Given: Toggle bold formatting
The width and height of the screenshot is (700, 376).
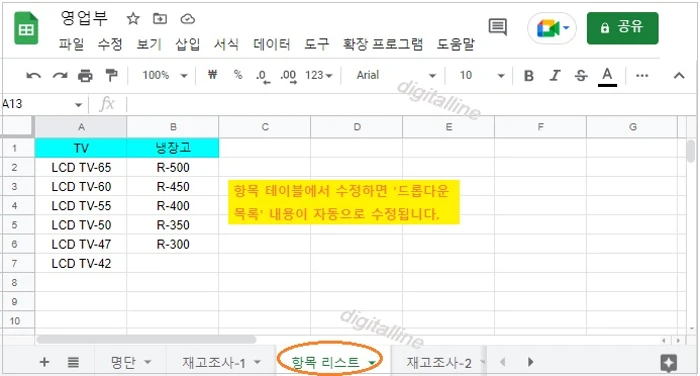Looking at the screenshot, I should point(529,75).
